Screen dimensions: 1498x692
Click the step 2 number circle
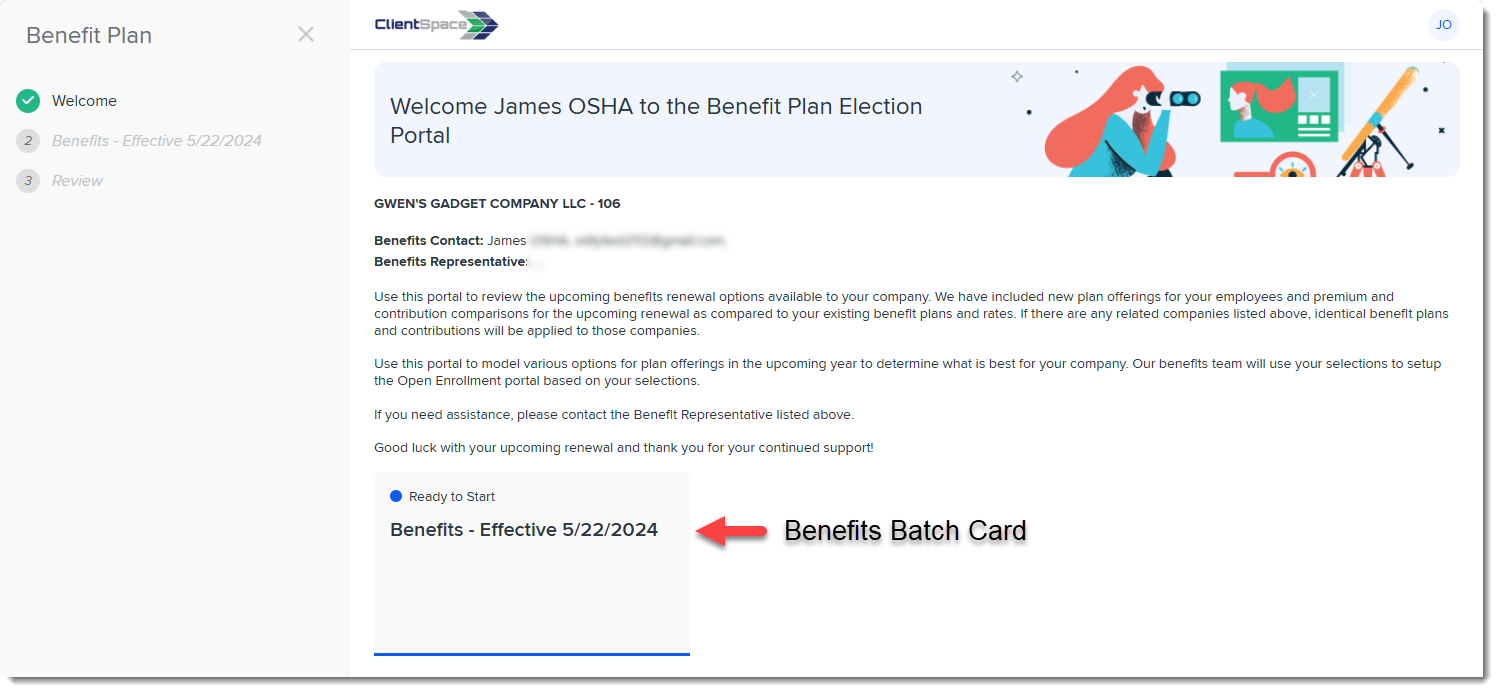[x=28, y=141]
